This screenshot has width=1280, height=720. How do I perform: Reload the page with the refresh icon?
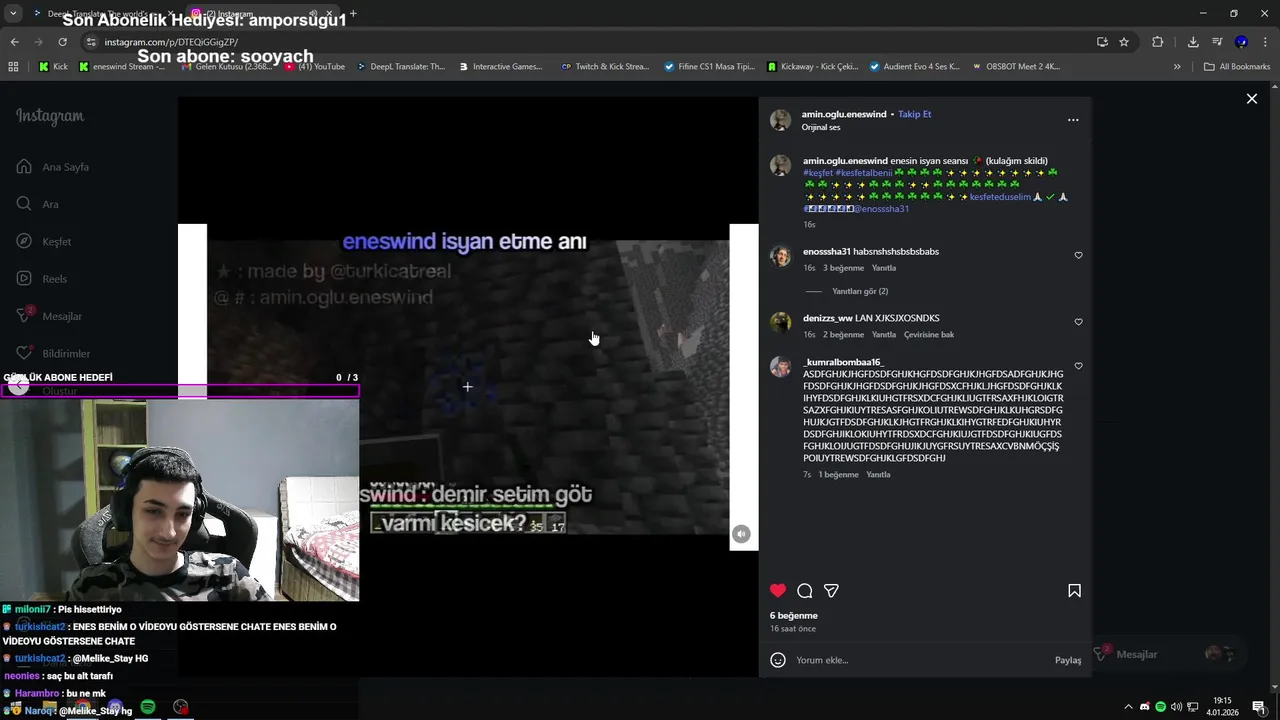(x=62, y=42)
